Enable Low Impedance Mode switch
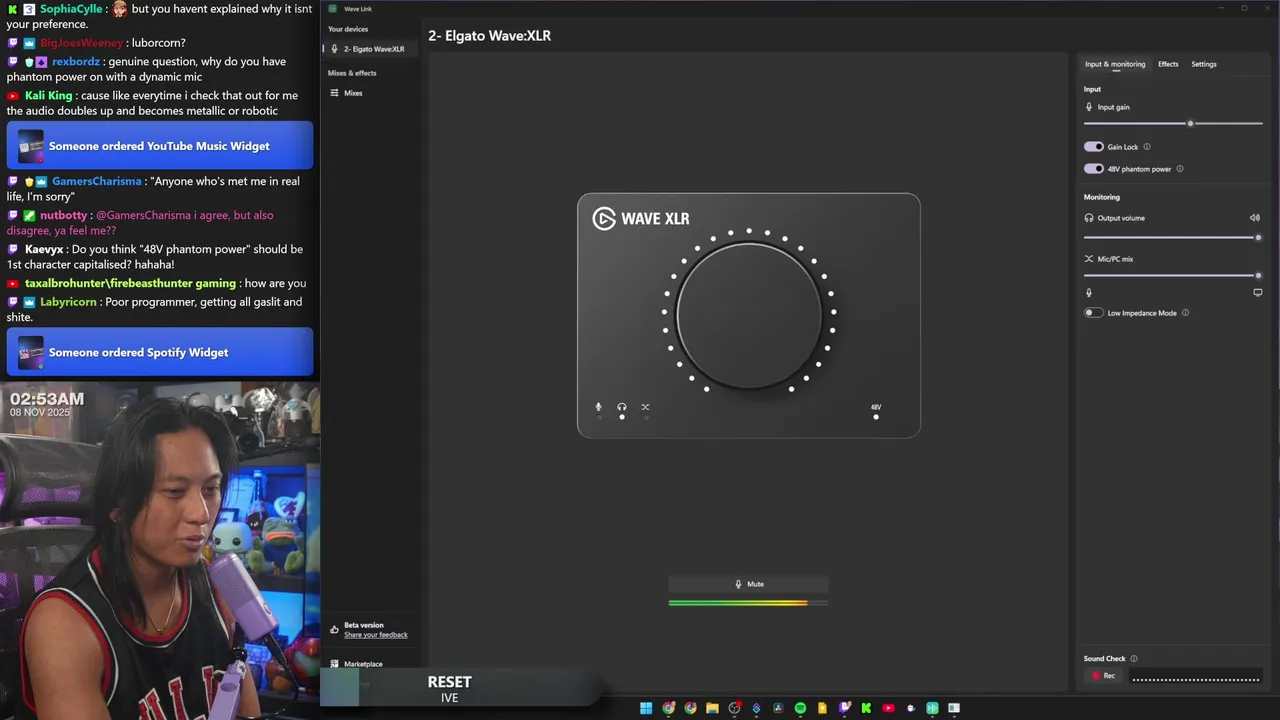Screen dimensions: 1280x720 (1094, 313)
